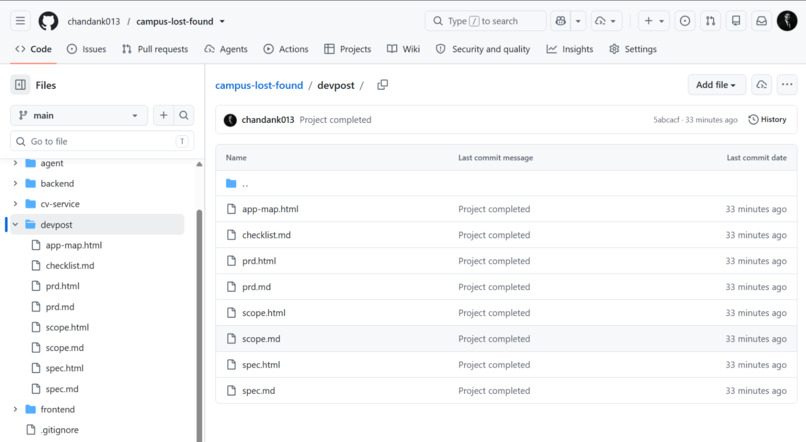Open app-map.html in the file list

pos(270,209)
